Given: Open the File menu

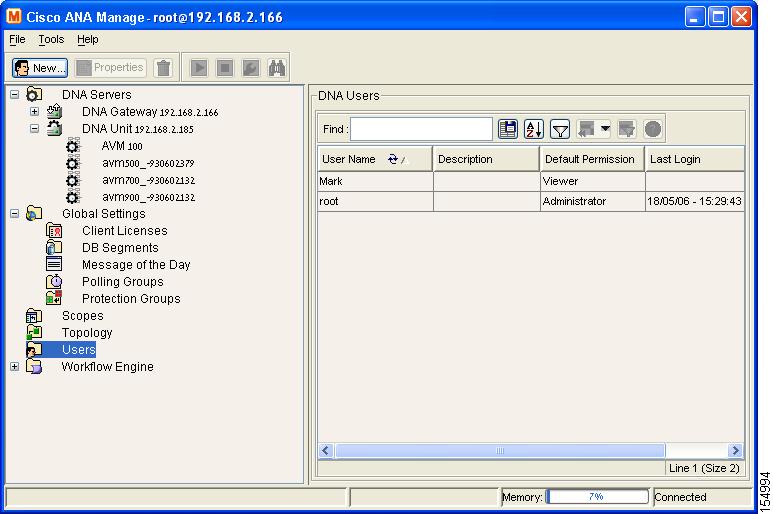Looking at the screenshot, I should click(x=17, y=39).
